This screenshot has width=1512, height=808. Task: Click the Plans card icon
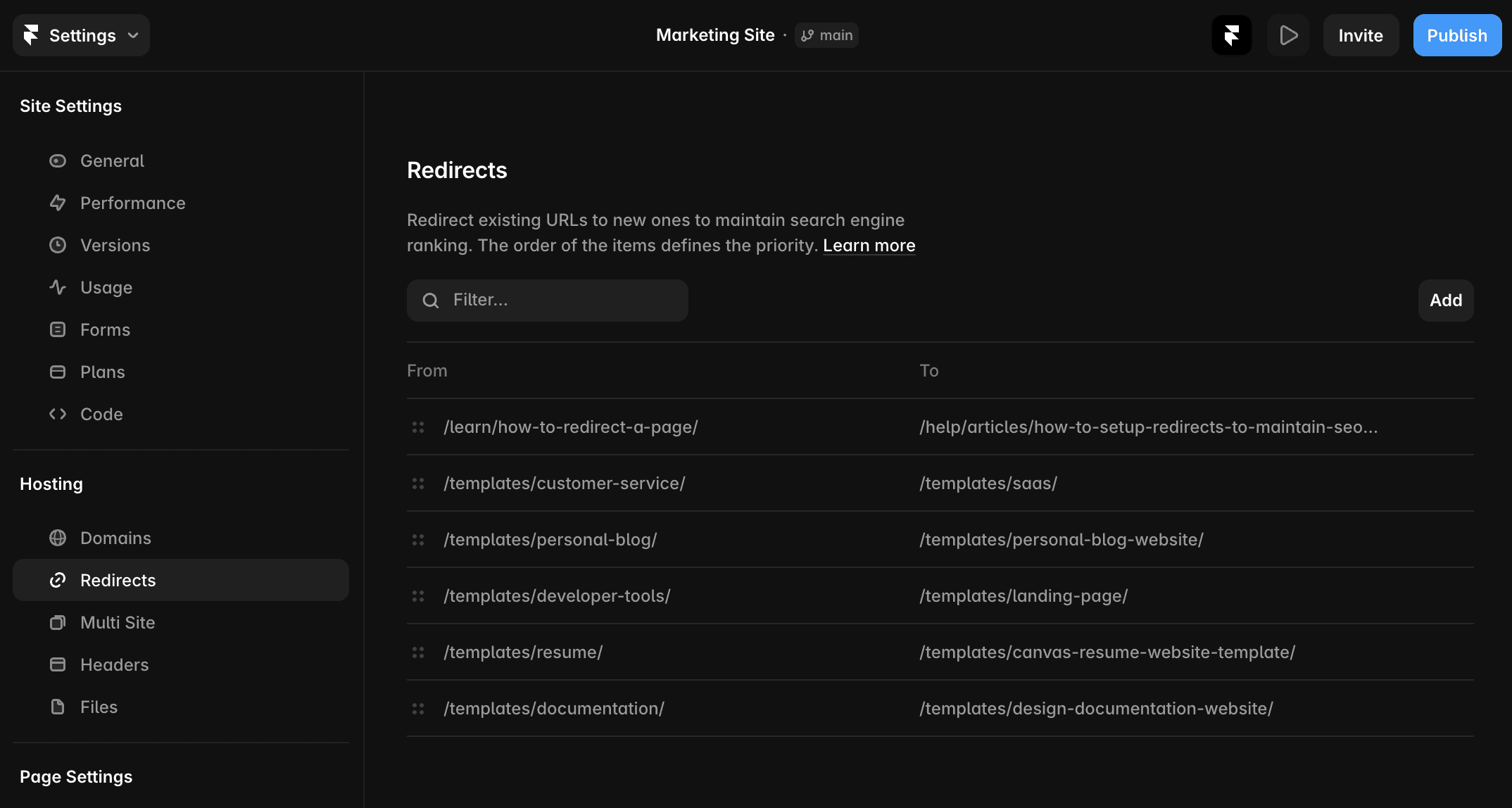pyautogui.click(x=58, y=372)
